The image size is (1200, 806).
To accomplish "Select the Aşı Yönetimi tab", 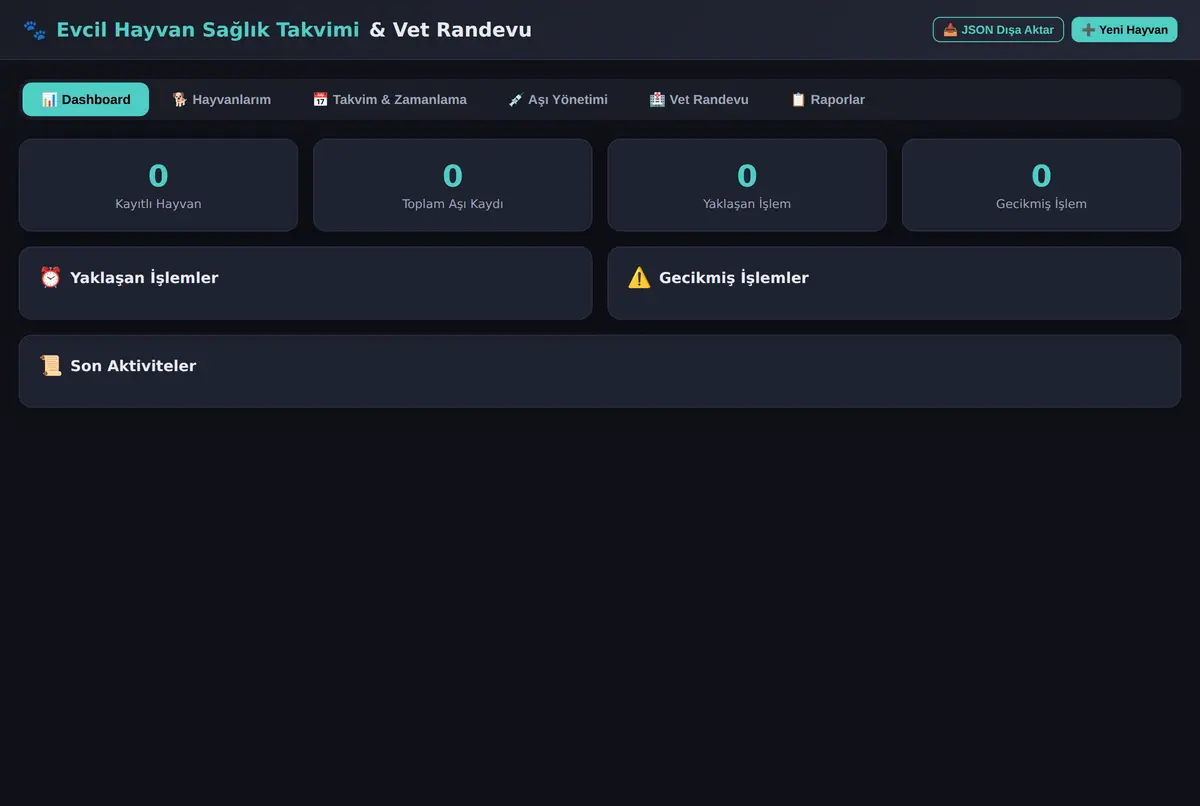I will [x=557, y=99].
